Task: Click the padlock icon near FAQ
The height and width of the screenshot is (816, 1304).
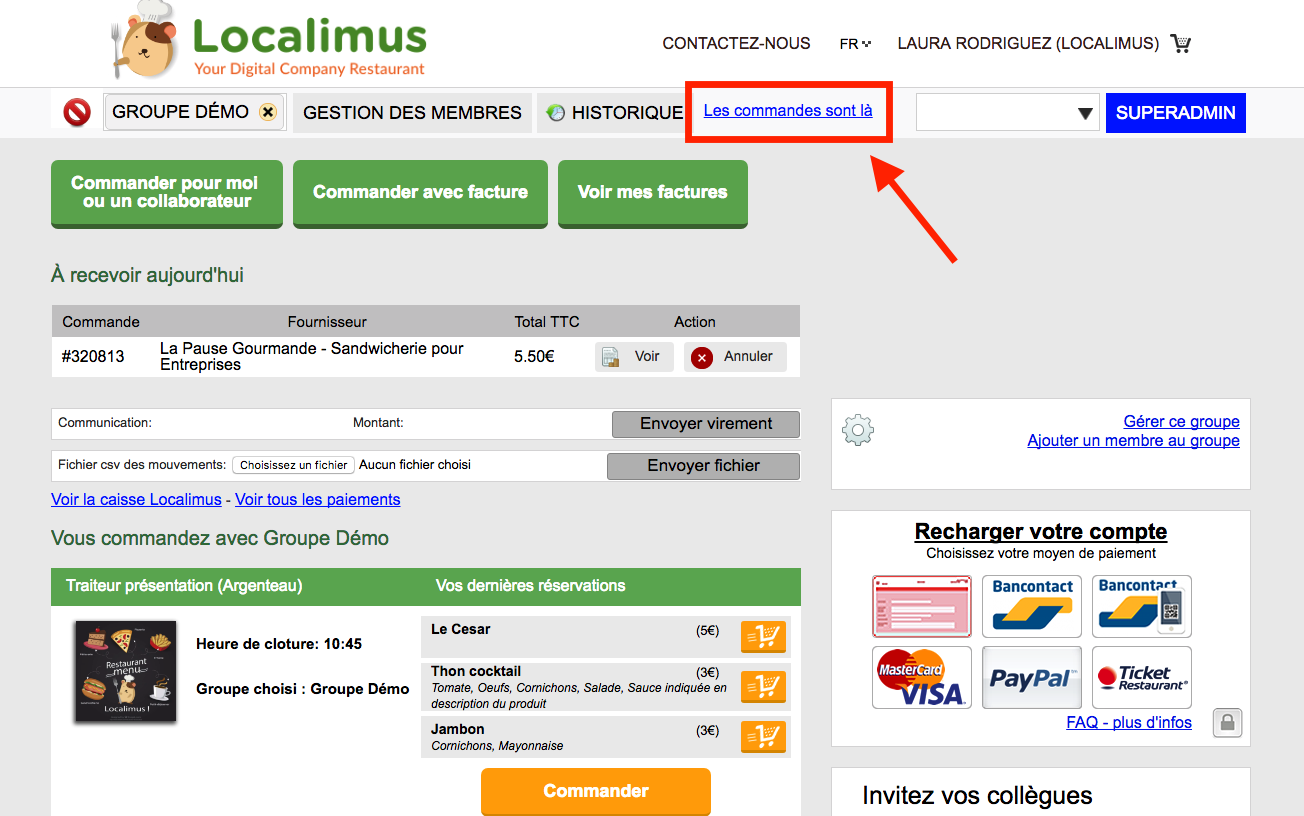Action: tap(1227, 723)
